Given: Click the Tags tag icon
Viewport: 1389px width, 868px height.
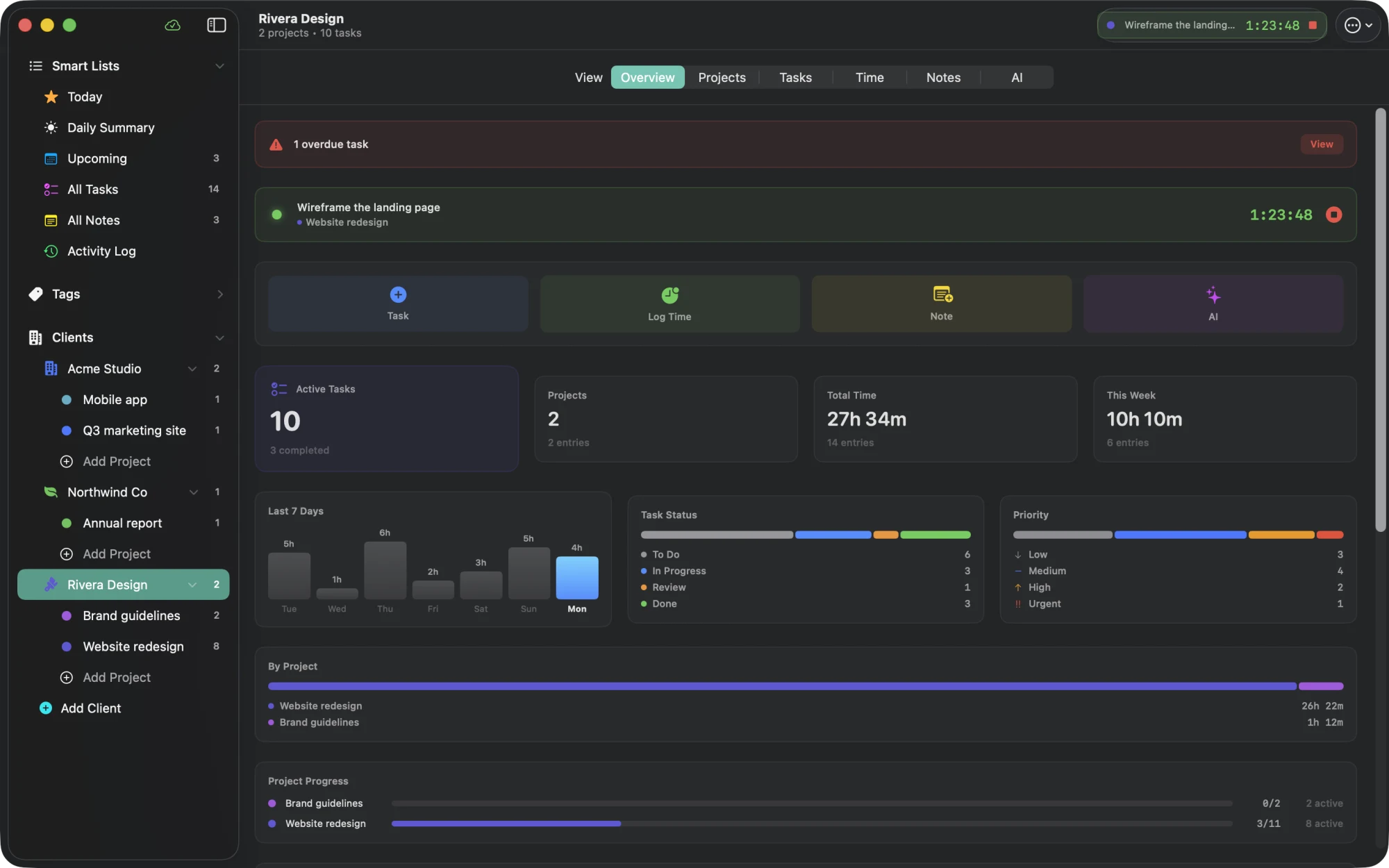Looking at the screenshot, I should pyautogui.click(x=35, y=294).
